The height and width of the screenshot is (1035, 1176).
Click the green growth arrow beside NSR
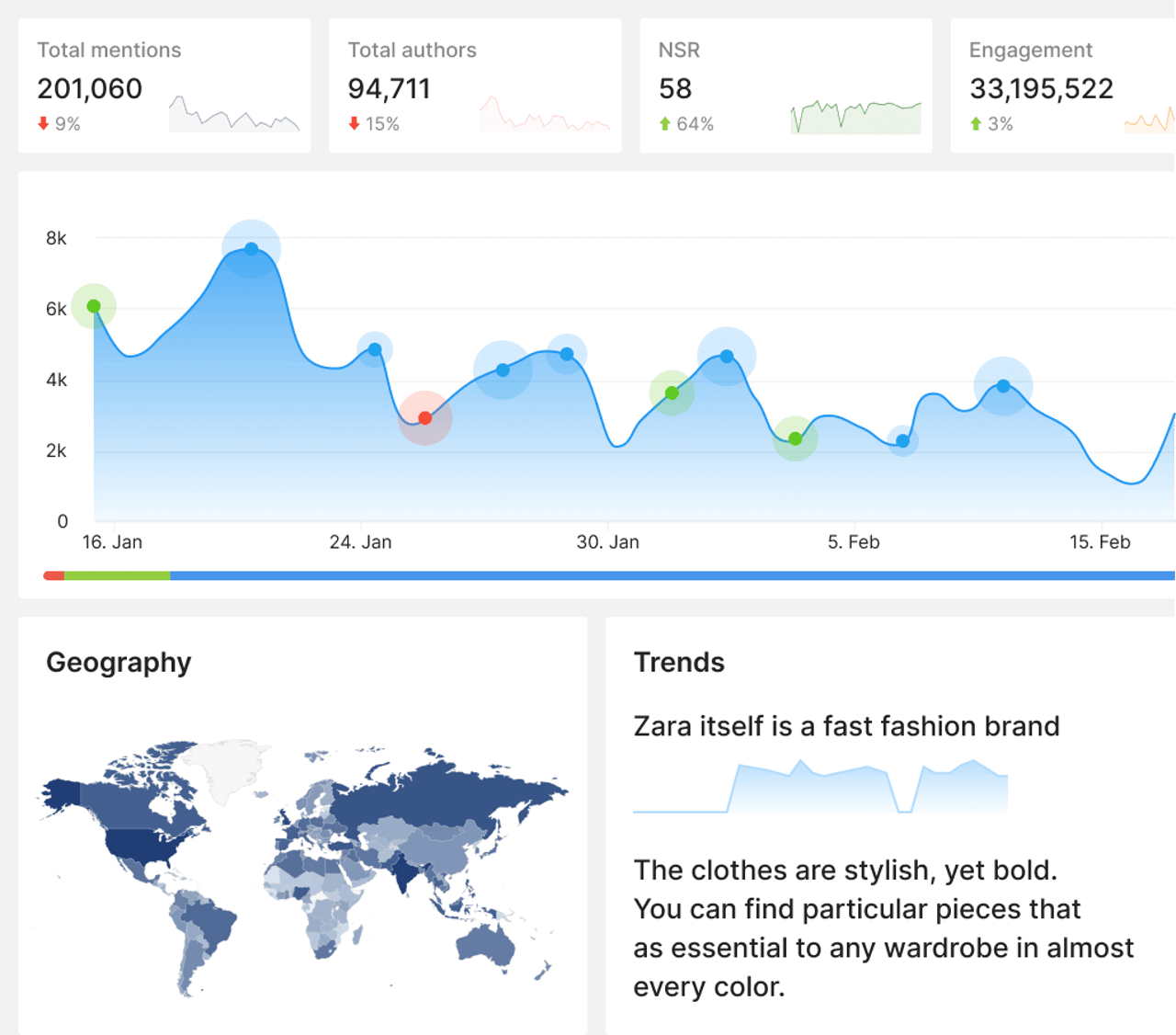665,122
